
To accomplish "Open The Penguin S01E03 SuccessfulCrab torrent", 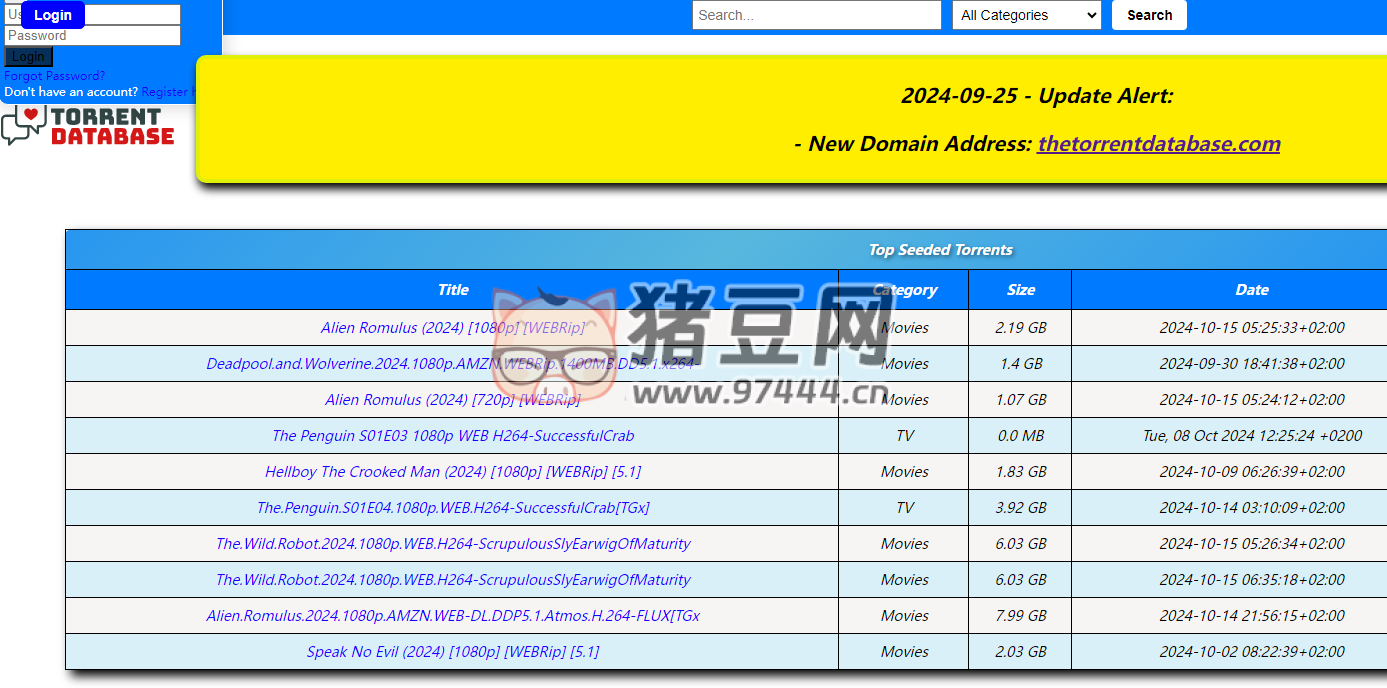I will point(450,435).
